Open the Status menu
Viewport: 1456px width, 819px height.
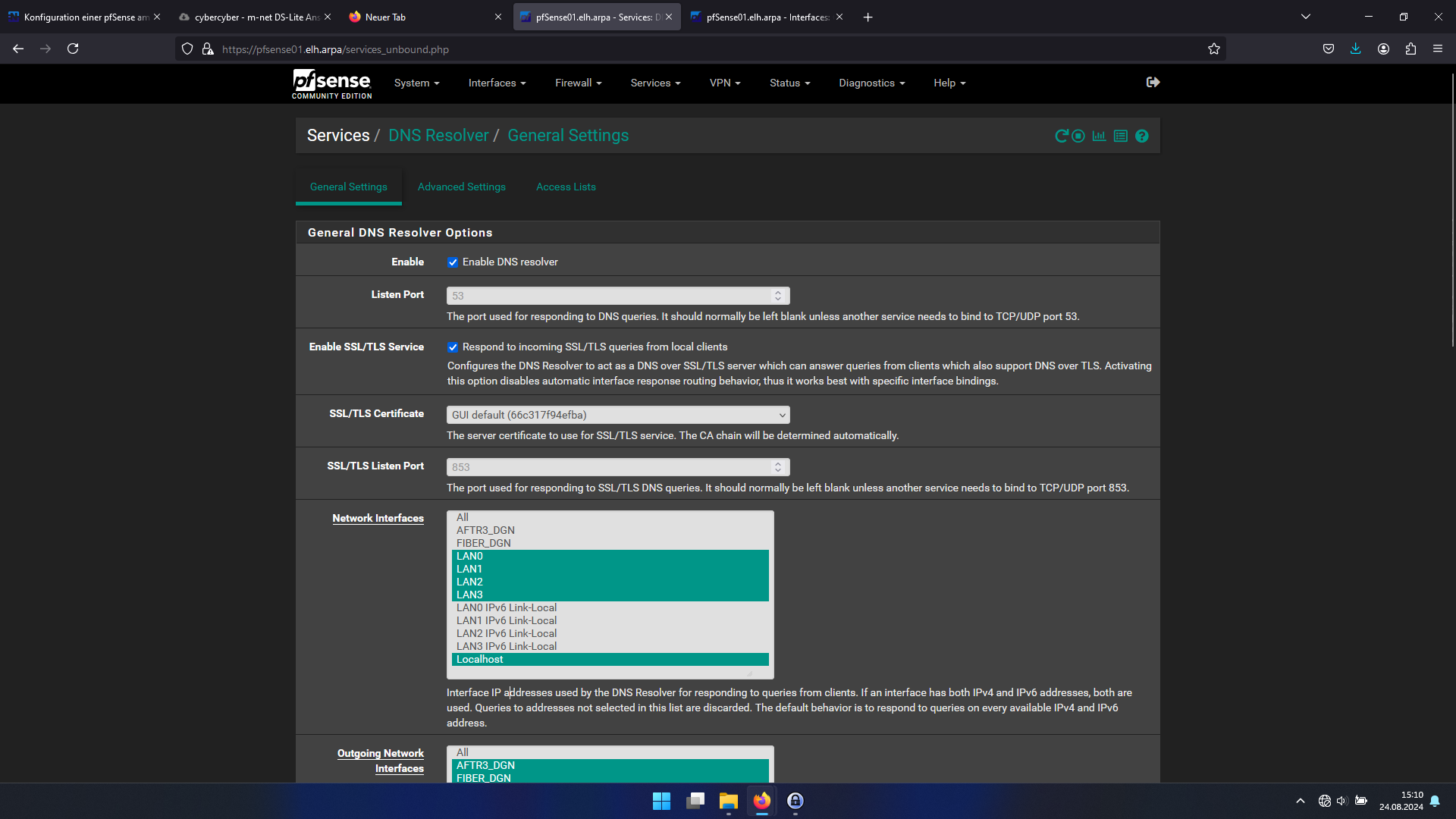pyautogui.click(x=789, y=83)
